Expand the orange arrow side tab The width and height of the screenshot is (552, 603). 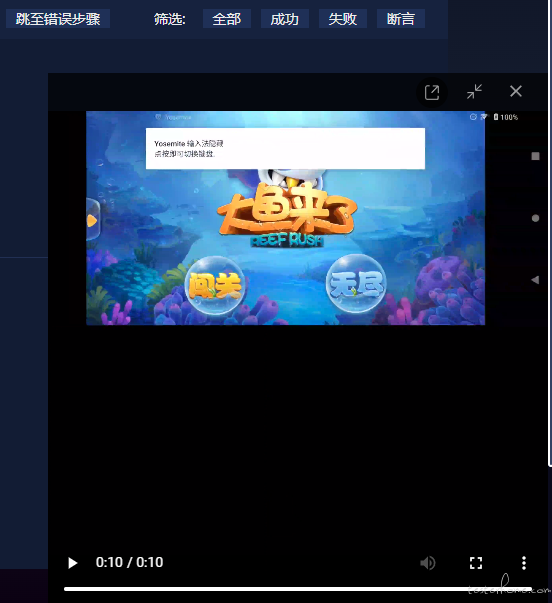click(x=93, y=220)
